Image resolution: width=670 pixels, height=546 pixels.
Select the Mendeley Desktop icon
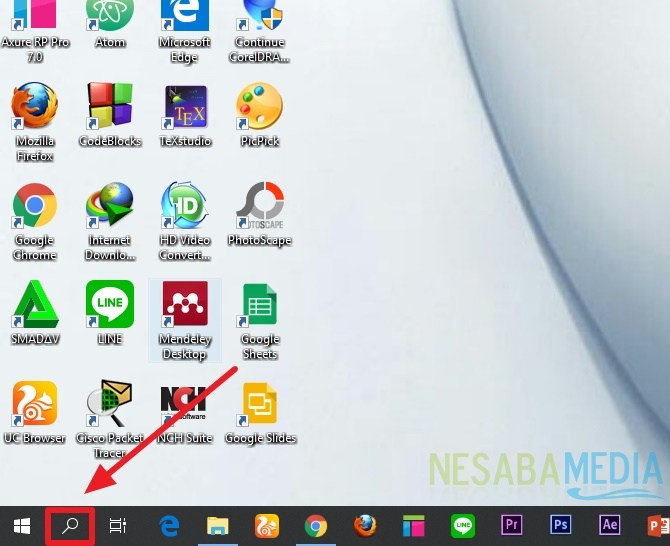pyautogui.click(x=185, y=320)
